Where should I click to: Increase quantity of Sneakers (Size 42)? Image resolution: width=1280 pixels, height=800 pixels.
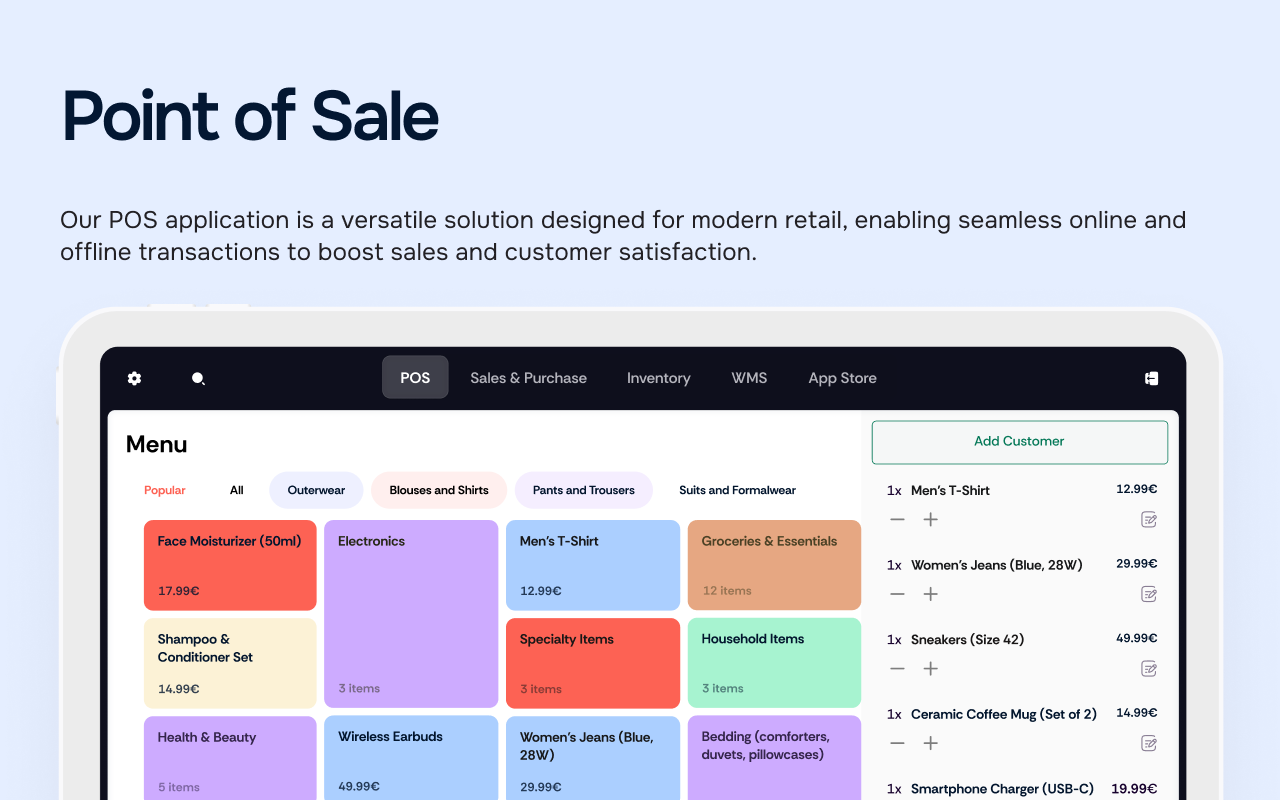click(930, 669)
